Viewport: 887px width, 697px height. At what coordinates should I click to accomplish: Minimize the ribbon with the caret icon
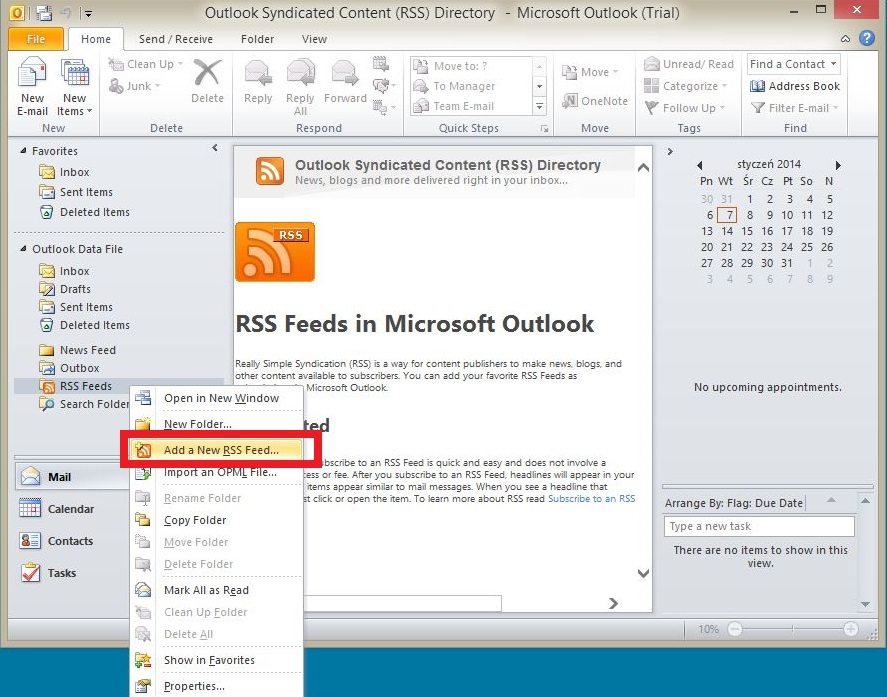click(x=845, y=38)
